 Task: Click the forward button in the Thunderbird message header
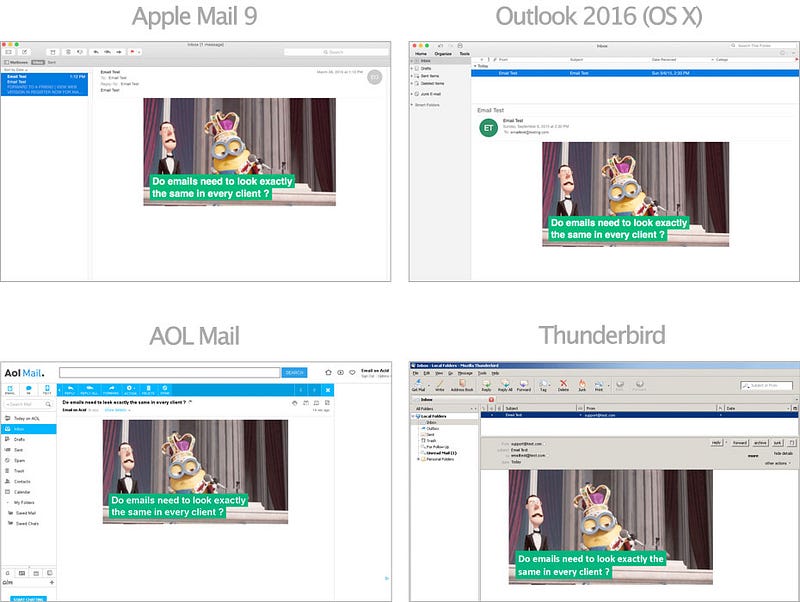[740, 443]
